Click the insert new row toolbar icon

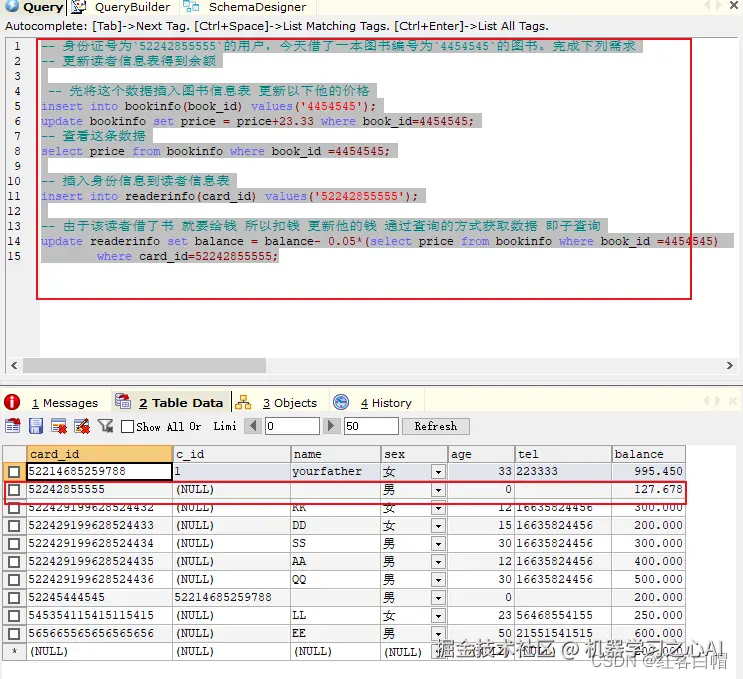coord(13,426)
